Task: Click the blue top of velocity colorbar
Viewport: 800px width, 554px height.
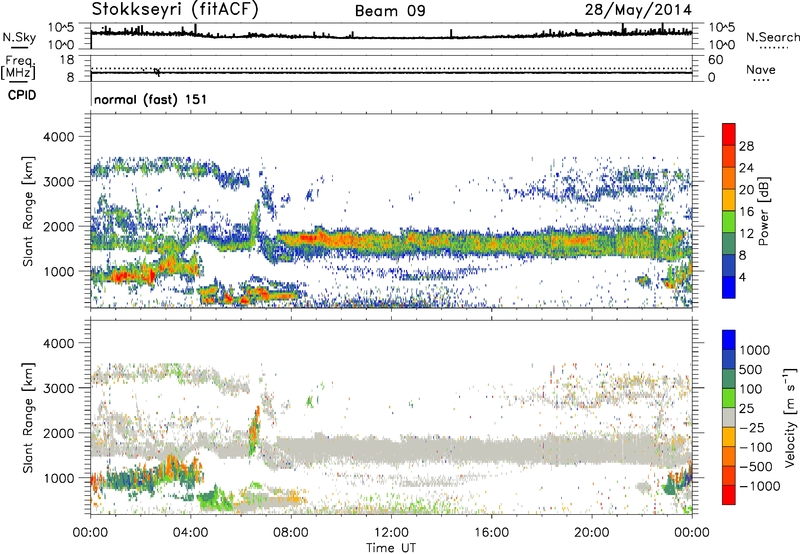Action: point(729,340)
